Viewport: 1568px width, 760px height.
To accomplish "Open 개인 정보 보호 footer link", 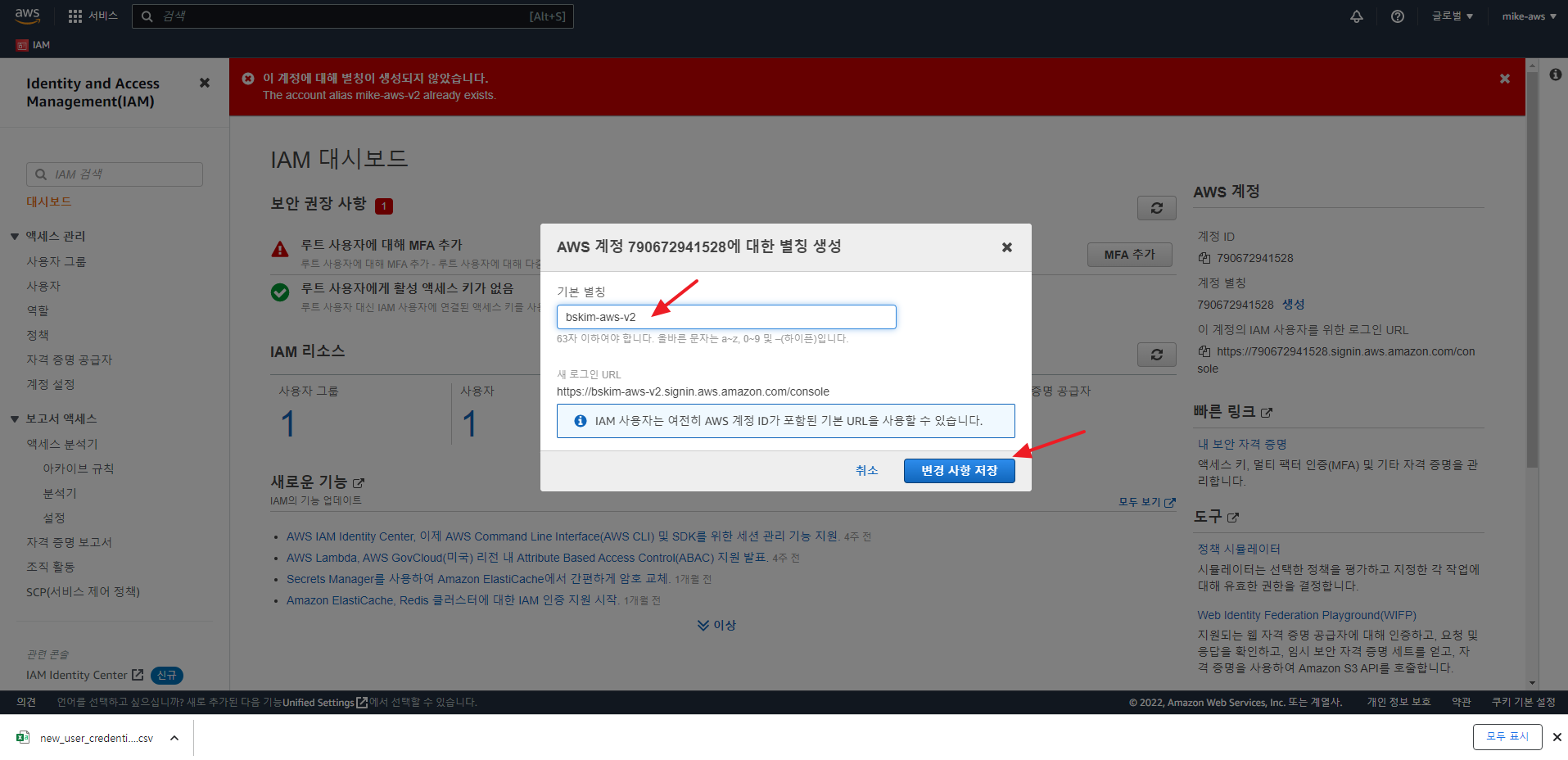I will point(1399,702).
